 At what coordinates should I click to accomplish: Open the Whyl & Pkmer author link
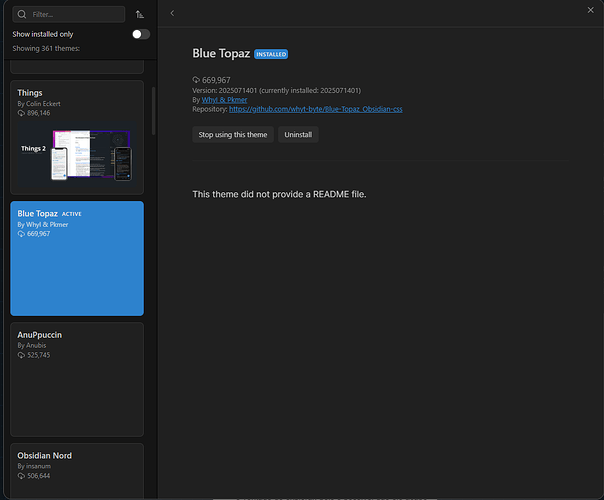tap(224, 100)
